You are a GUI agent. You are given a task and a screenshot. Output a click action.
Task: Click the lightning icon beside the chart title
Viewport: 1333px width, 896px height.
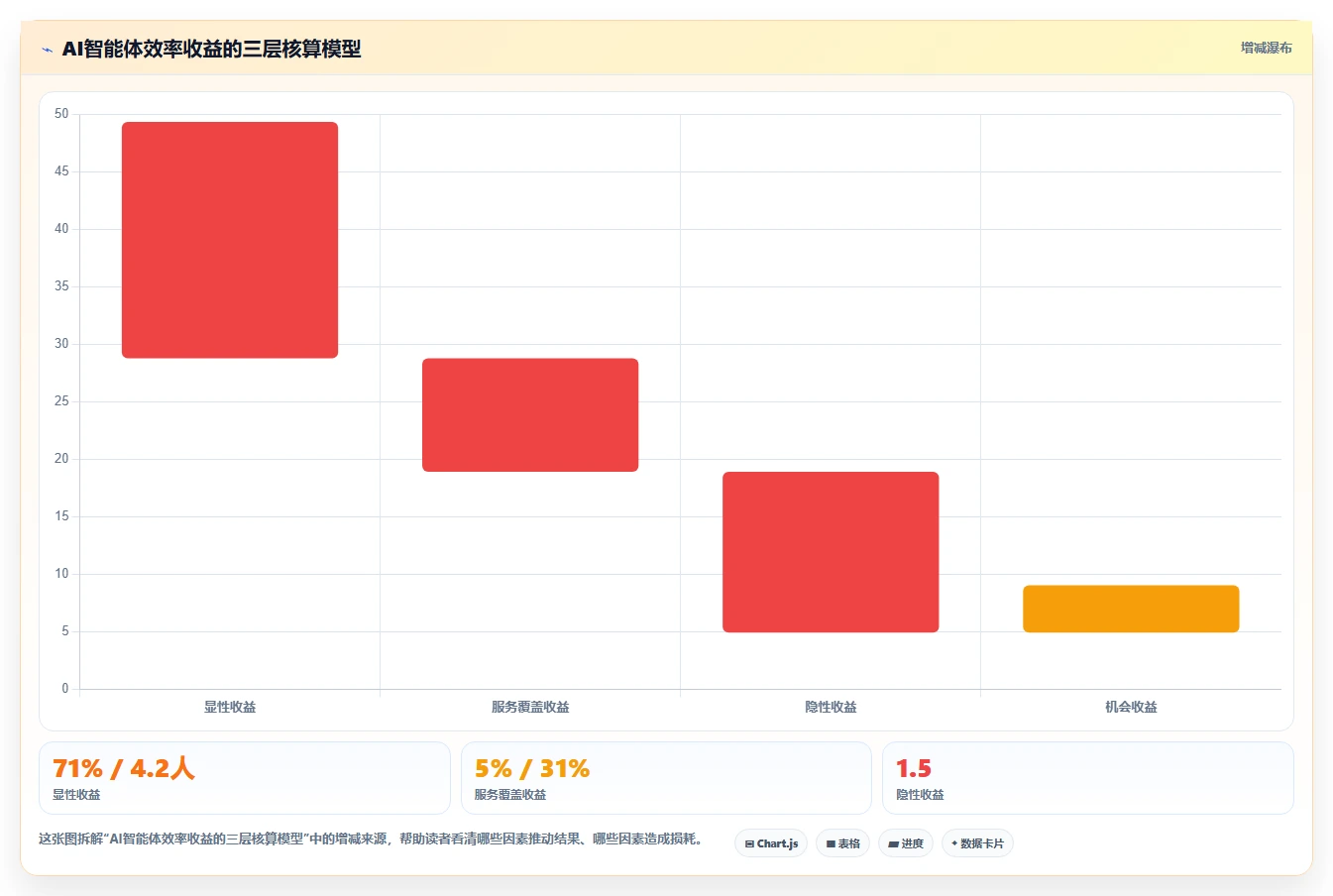(47, 50)
